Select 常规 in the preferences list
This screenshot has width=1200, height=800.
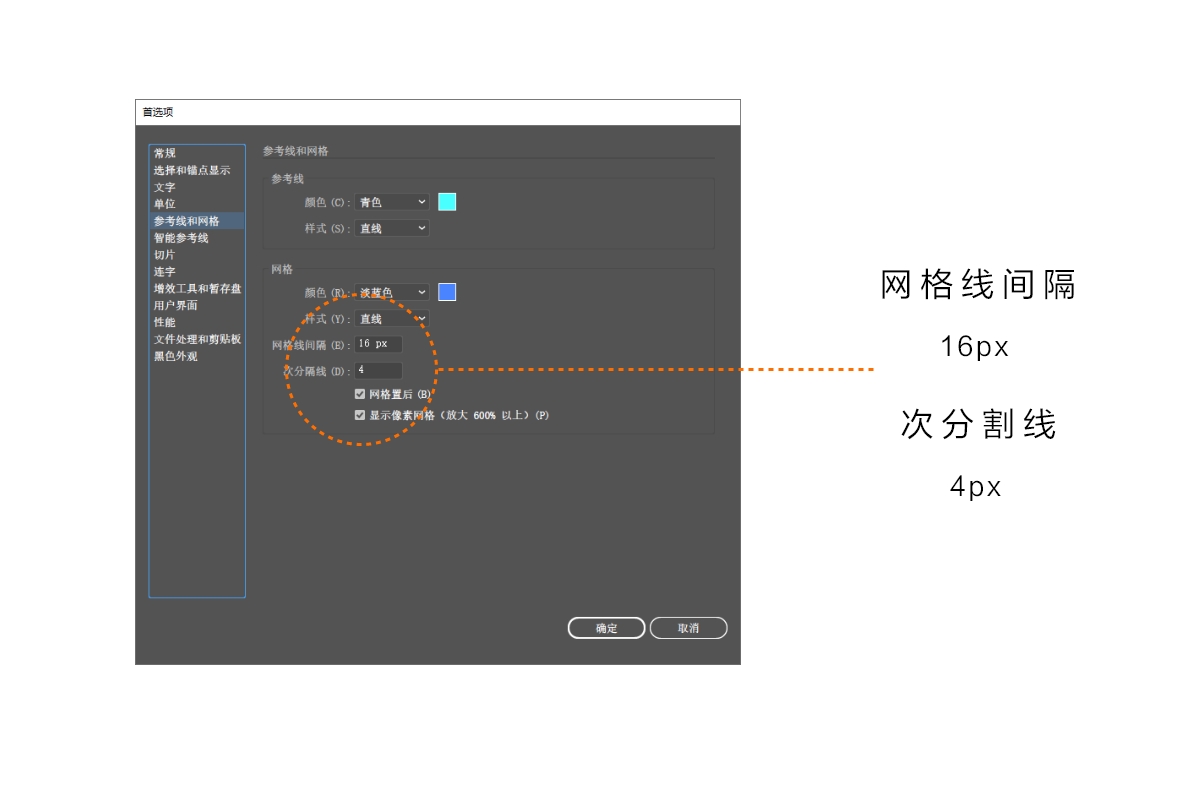click(165, 153)
